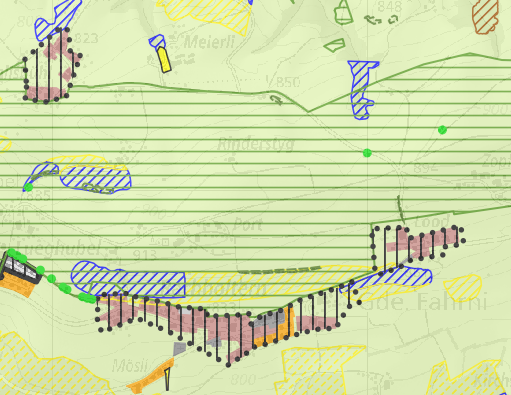Click the elevation label "913"
This screenshot has width=511, height=395.
point(145,255)
